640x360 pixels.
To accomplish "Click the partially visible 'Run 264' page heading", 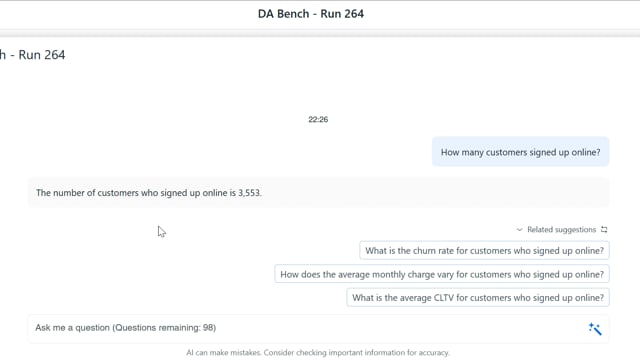I will [32, 55].
